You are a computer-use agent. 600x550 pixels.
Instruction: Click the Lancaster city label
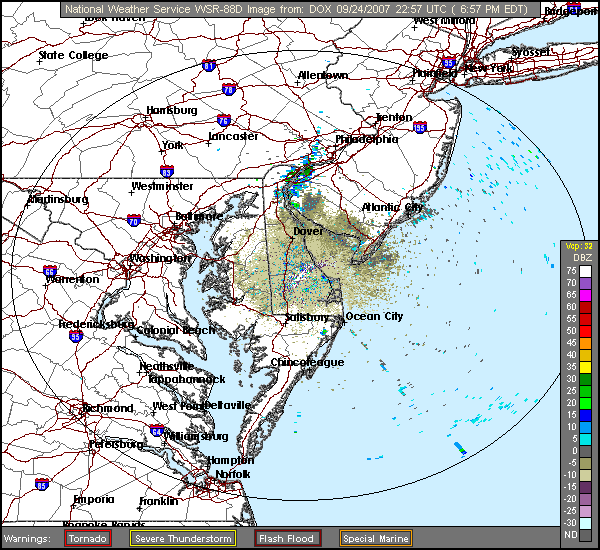pyautogui.click(x=233, y=136)
